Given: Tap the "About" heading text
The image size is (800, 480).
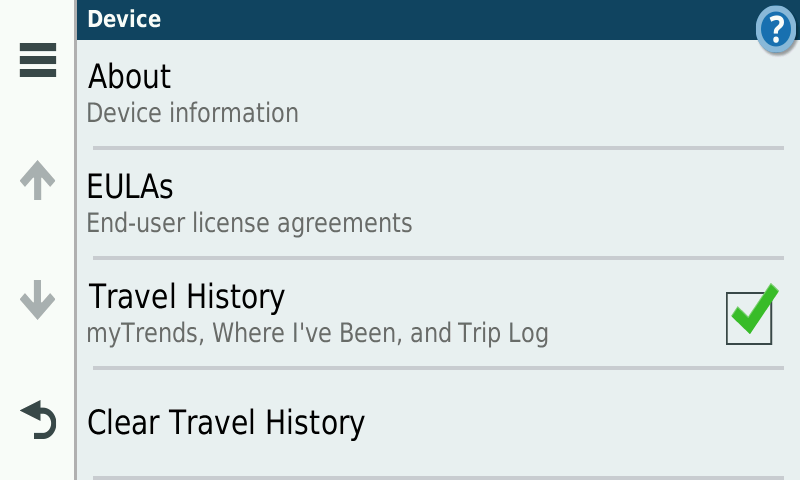Looking at the screenshot, I should [130, 76].
